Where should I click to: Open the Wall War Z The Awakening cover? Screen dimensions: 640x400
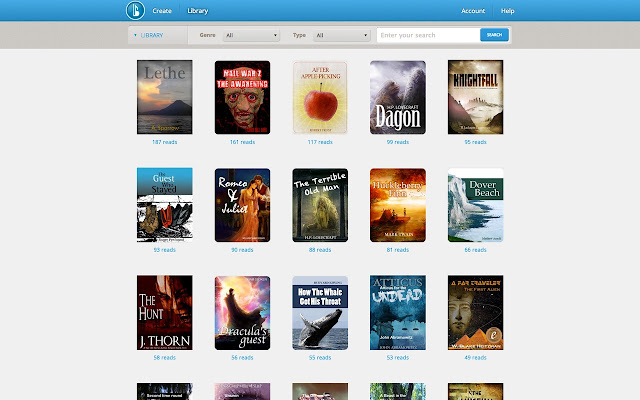point(242,97)
